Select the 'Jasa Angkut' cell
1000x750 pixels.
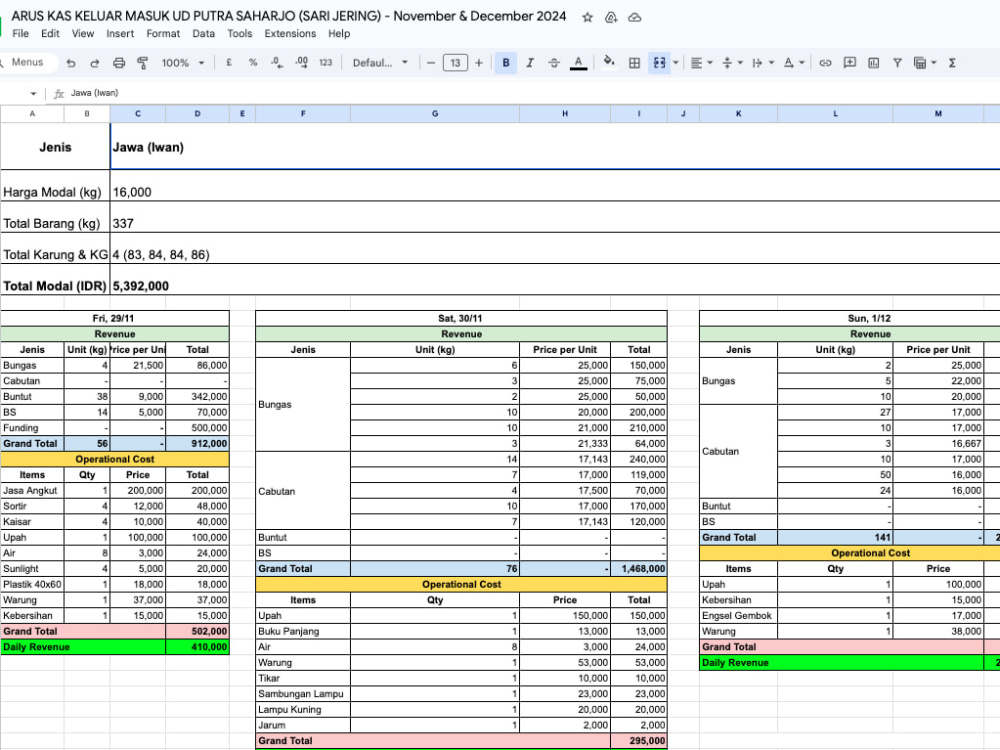(32, 490)
